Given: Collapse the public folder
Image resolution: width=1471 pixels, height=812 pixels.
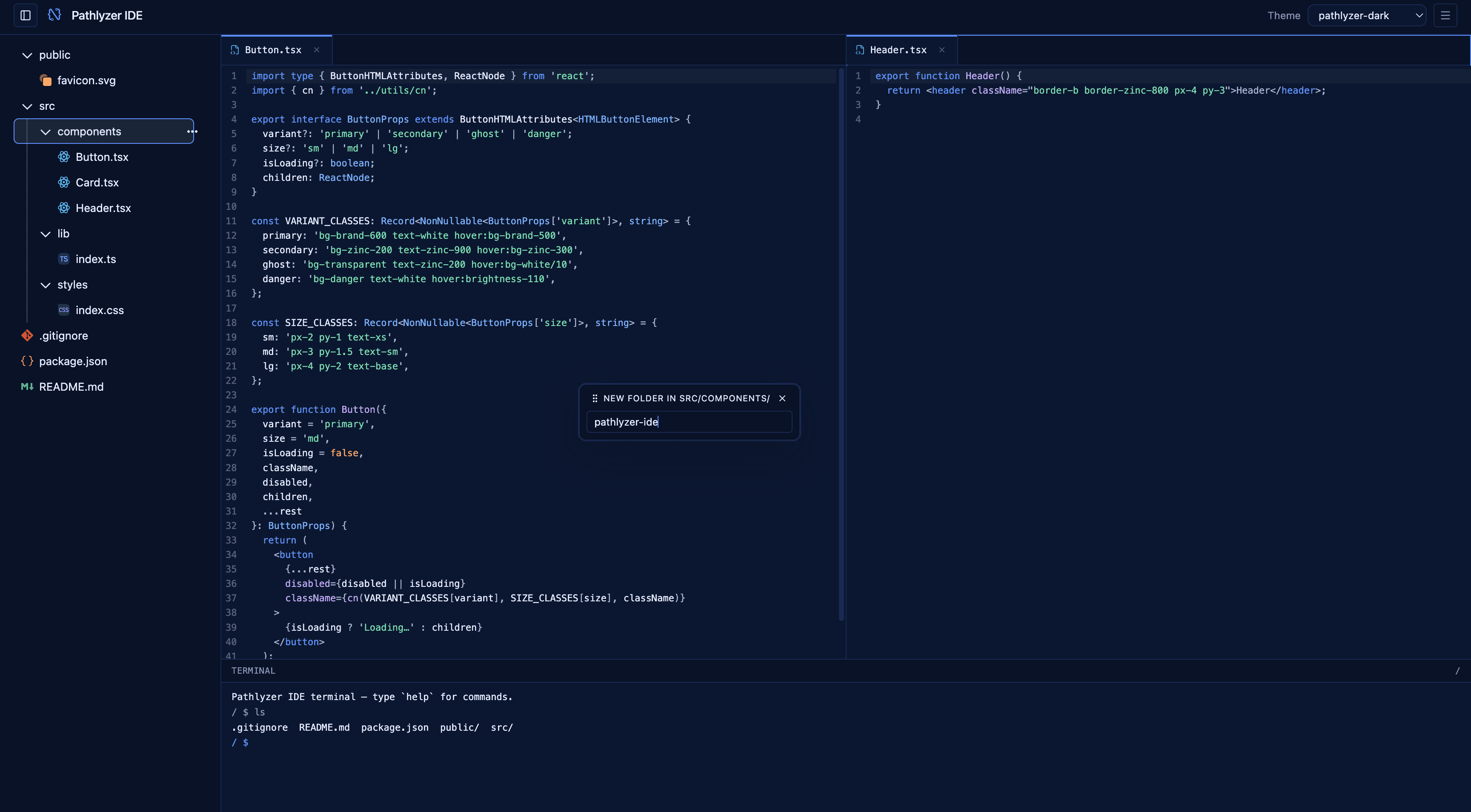Looking at the screenshot, I should [x=27, y=55].
